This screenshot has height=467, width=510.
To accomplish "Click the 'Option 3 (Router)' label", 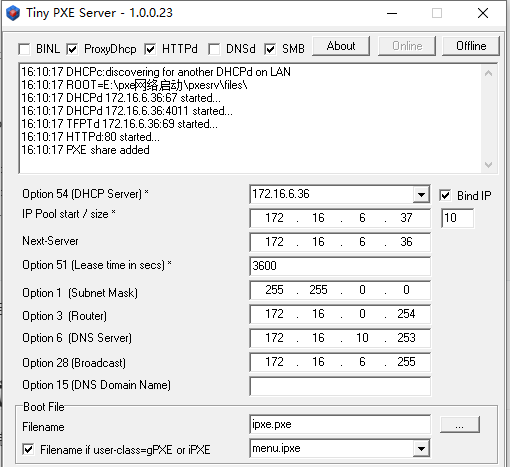I will pos(64,316).
